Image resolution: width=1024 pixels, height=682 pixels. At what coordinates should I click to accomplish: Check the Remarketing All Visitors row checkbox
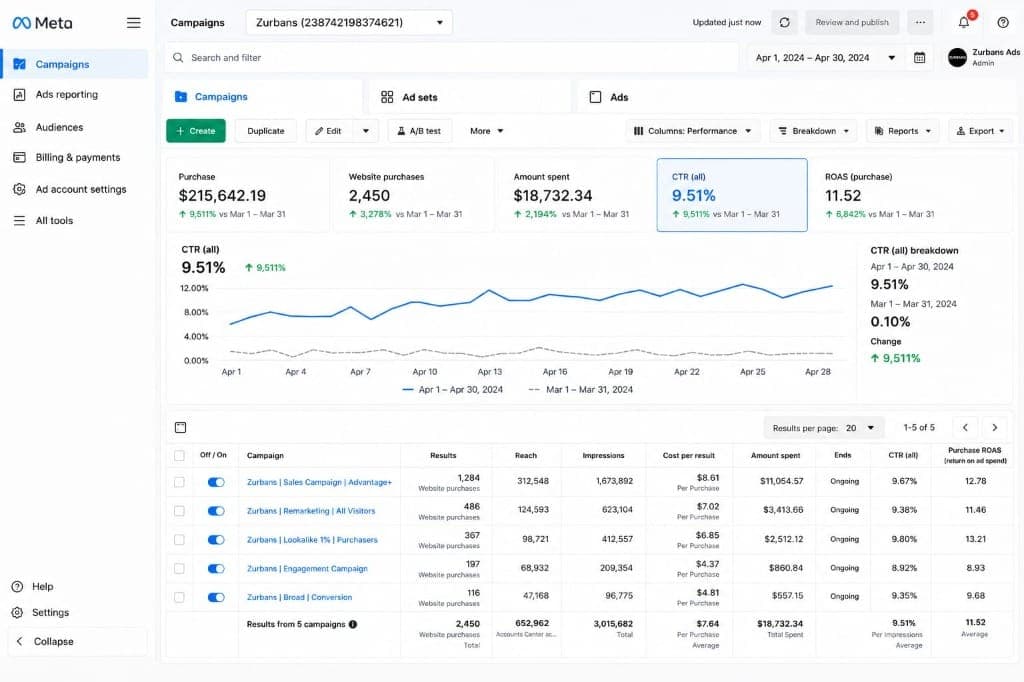(179, 511)
